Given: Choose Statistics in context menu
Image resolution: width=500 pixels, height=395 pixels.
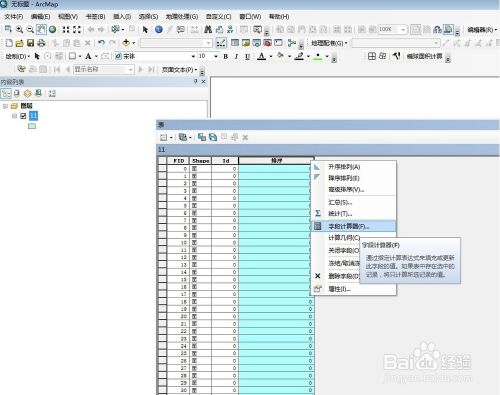Looking at the screenshot, I should click(353, 213).
